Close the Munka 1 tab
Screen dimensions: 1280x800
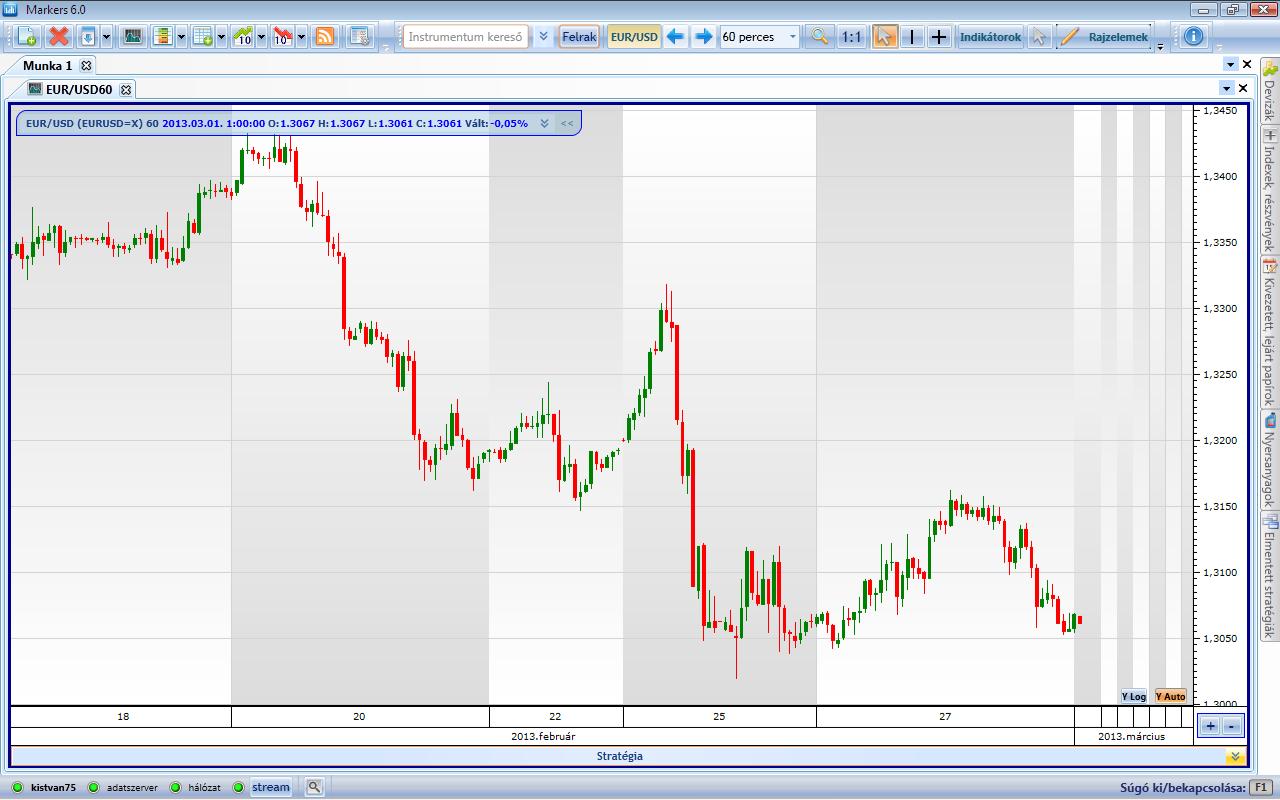86,66
